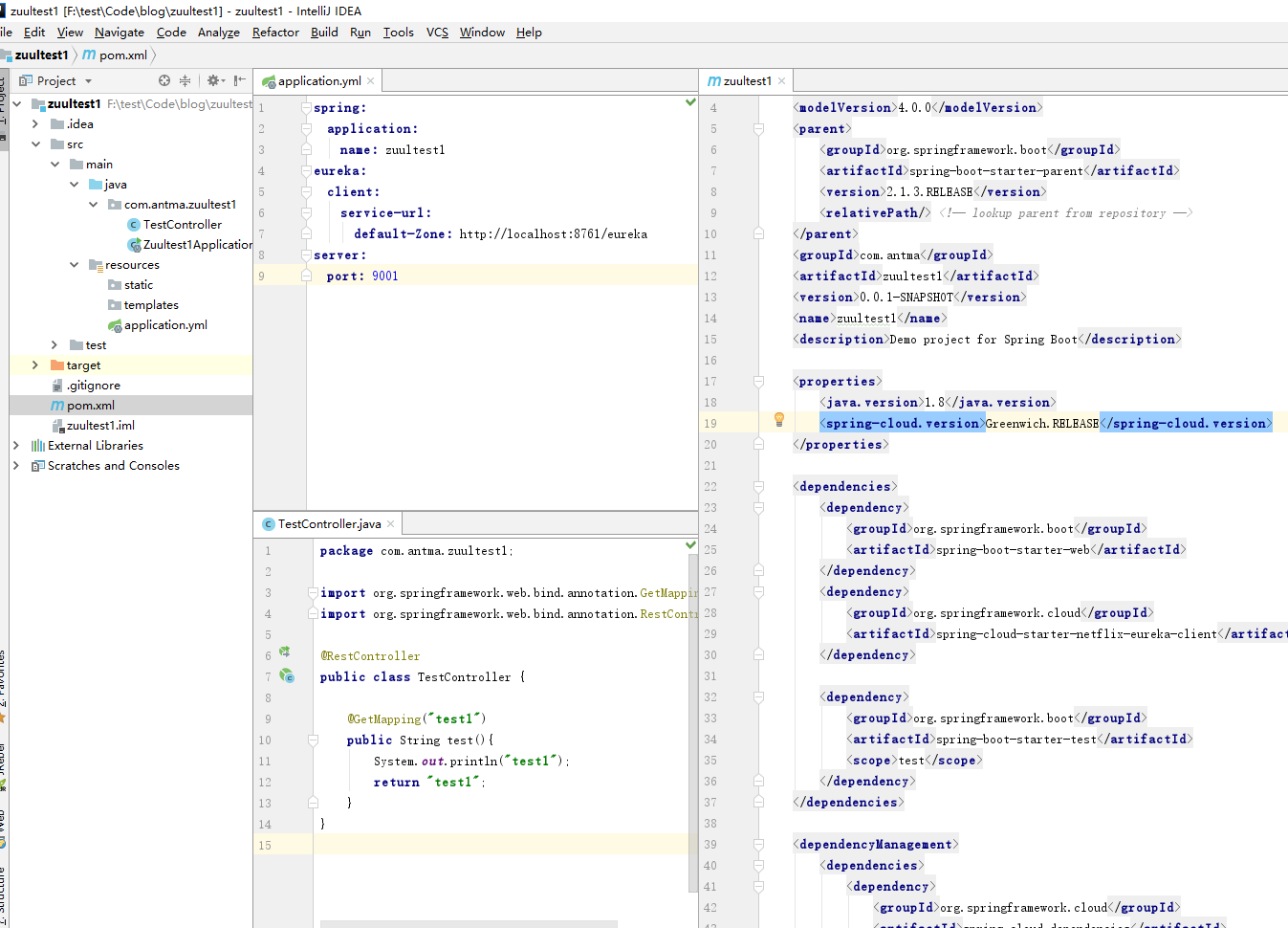Collapse the src folder
This screenshot has width=1288, height=928.
35,144
